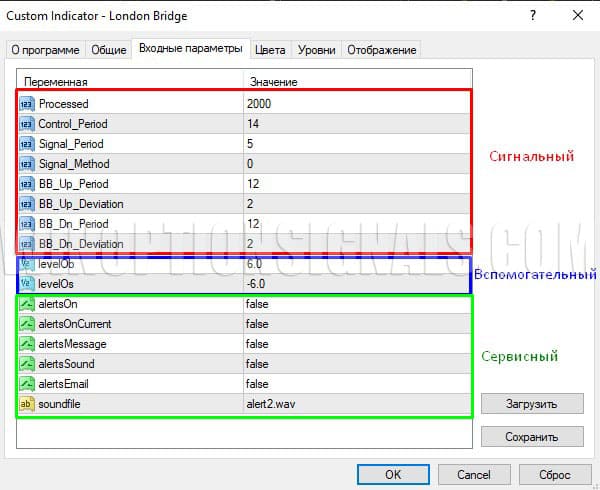Open the Отображение tab
Viewport: 600px width, 490px height.
(380, 50)
